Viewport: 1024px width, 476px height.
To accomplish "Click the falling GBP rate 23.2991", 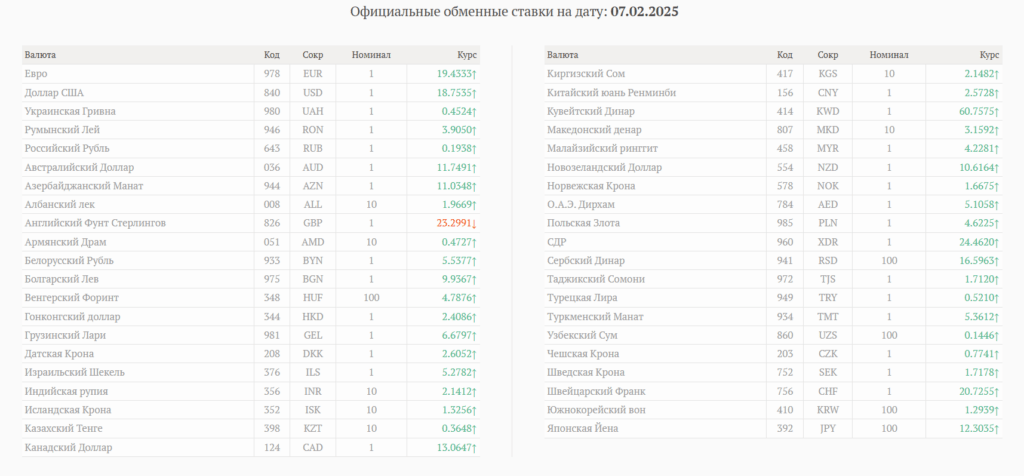I will point(456,223).
